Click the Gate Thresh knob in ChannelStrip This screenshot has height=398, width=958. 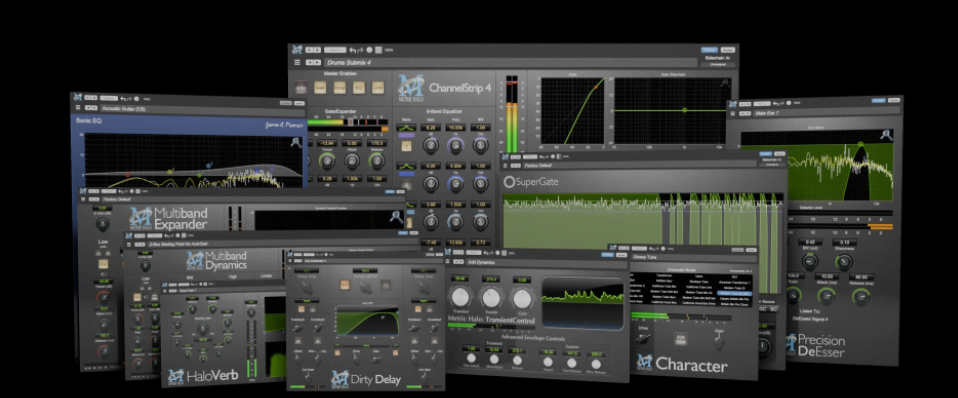pos(327,161)
